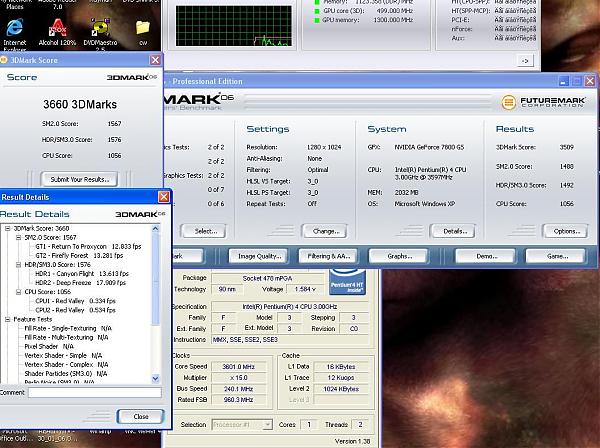Viewport: 600px width, 448px height.
Task: Open system Details... button
Action: click(x=453, y=231)
